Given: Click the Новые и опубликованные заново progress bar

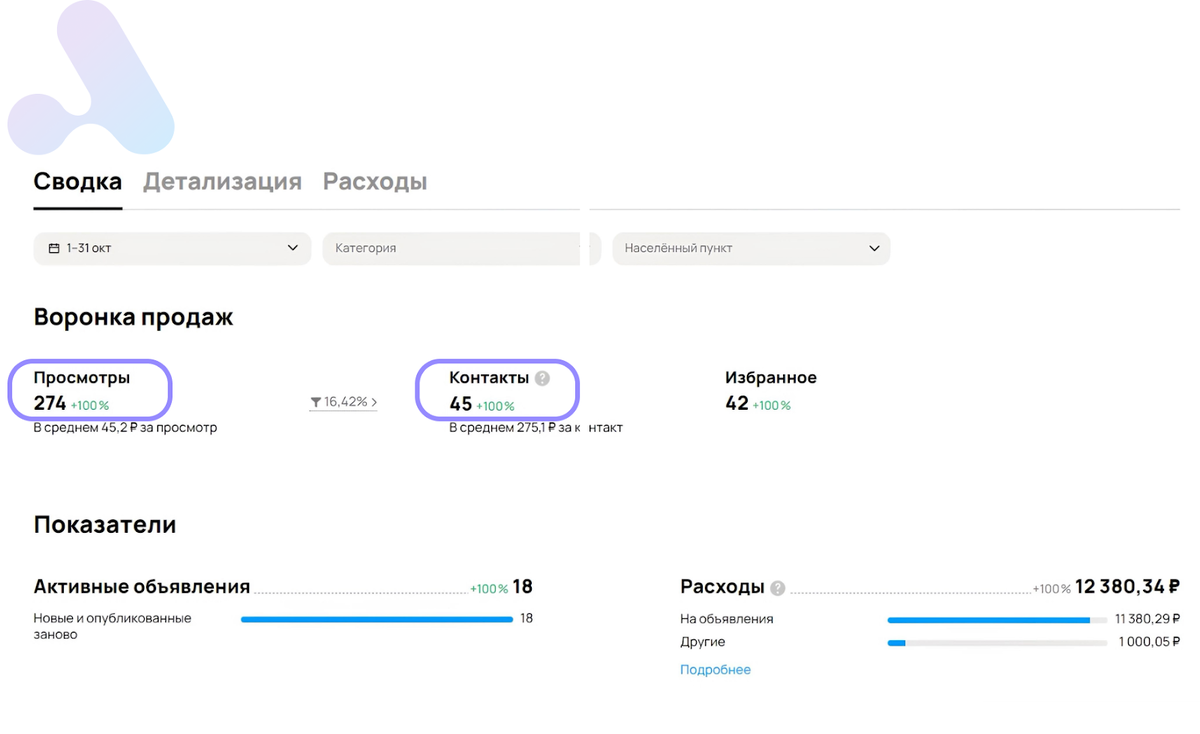Looking at the screenshot, I should point(377,619).
